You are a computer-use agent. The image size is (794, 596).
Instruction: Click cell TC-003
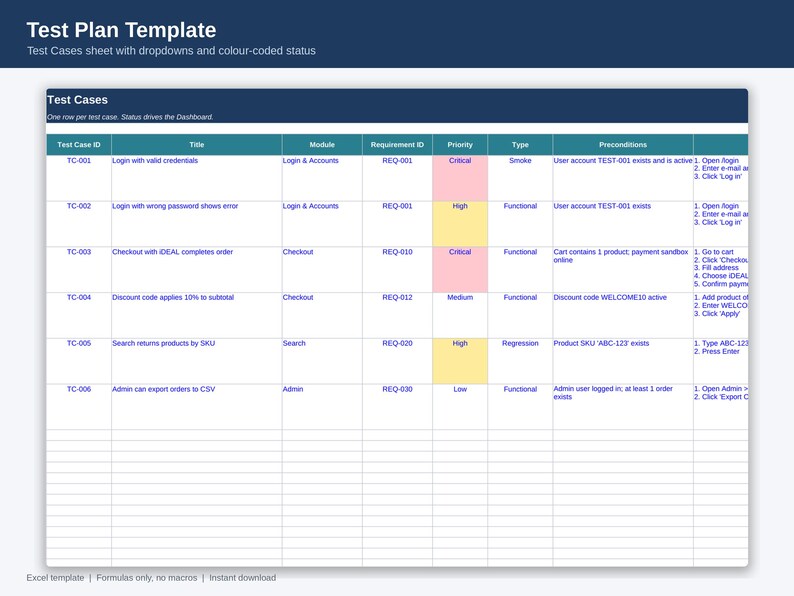(79, 270)
